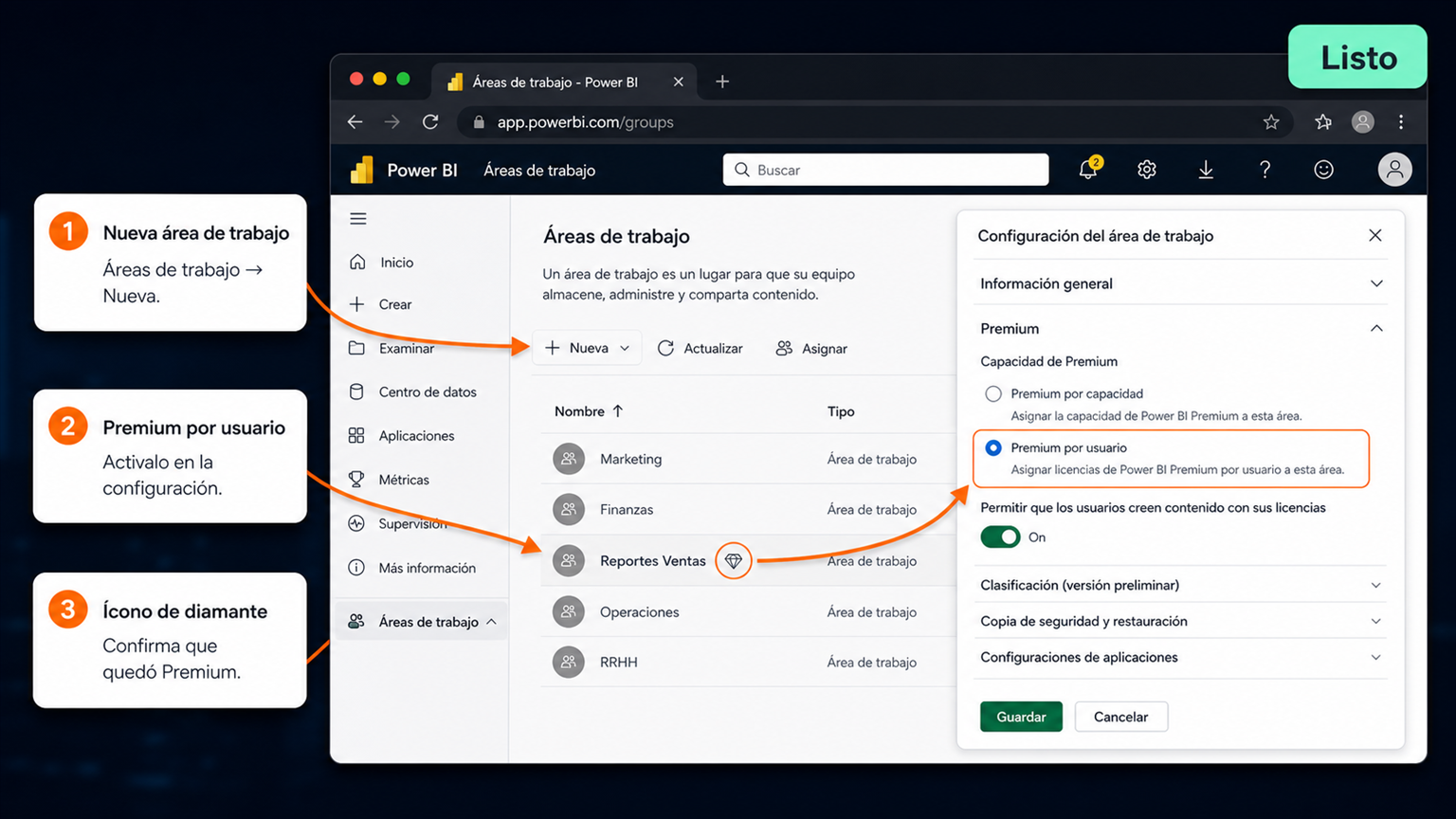Image resolution: width=1456 pixels, height=819 pixels.
Task: Click the Cancelar button
Action: click(1120, 717)
